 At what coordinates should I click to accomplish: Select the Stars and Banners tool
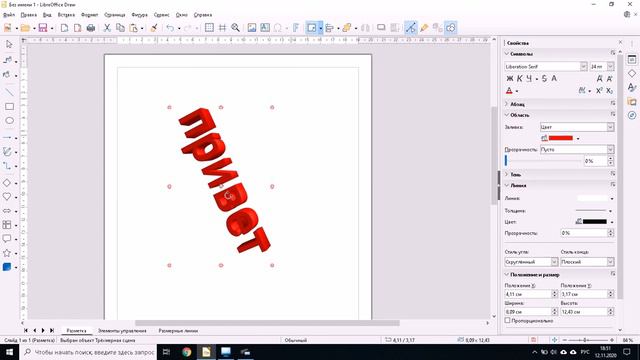(x=7, y=253)
